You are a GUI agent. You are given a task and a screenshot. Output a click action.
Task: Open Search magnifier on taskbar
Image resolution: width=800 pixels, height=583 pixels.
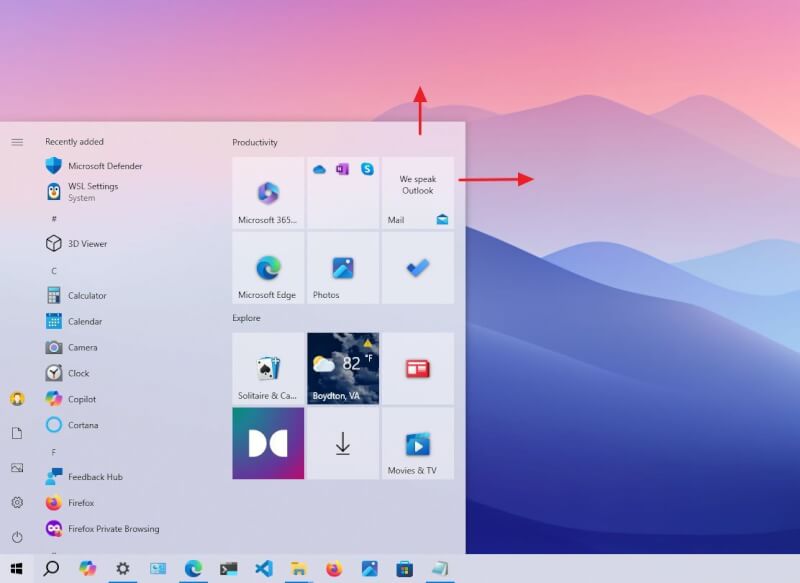51,568
